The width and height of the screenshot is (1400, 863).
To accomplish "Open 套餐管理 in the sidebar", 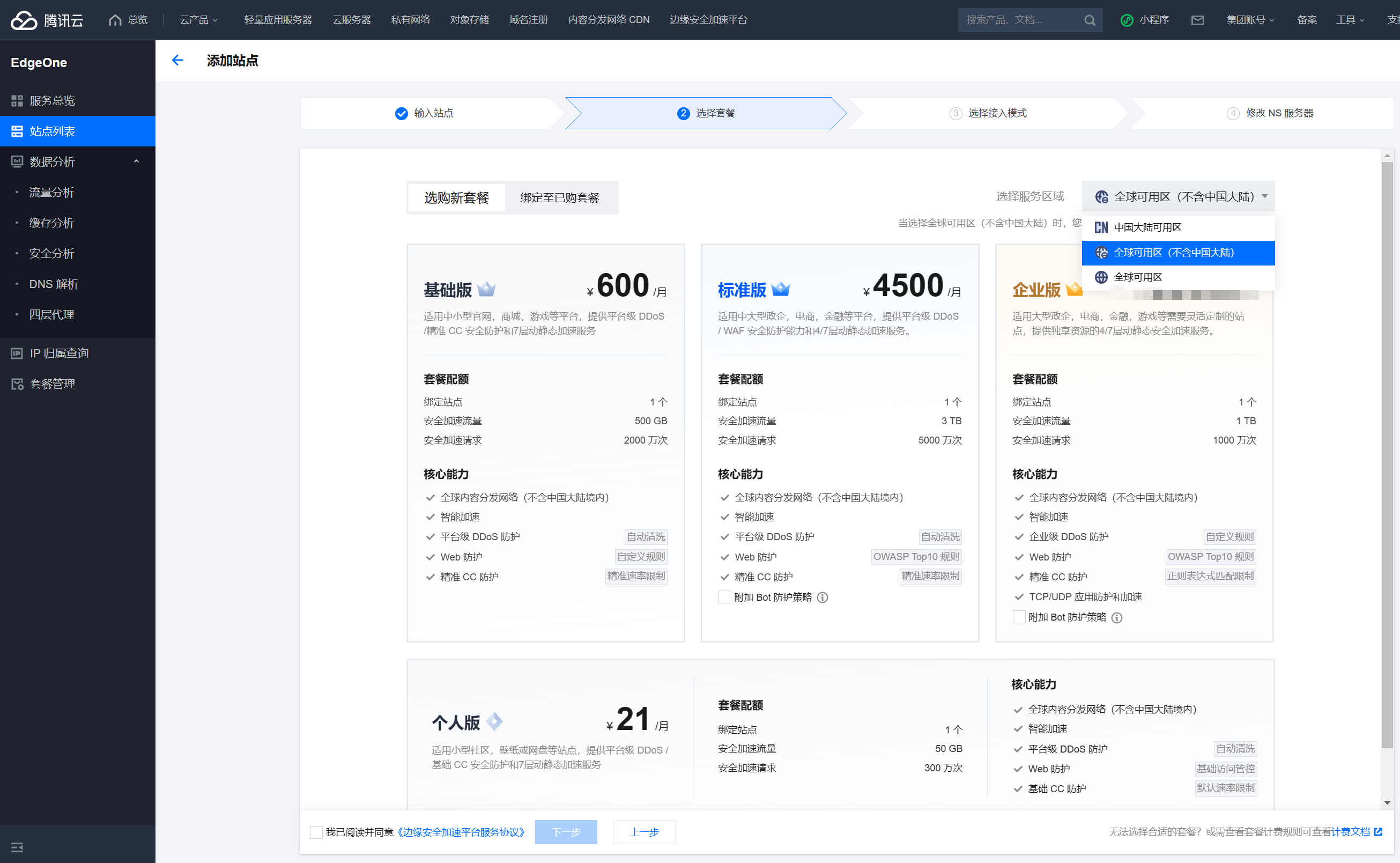I will click(52, 383).
